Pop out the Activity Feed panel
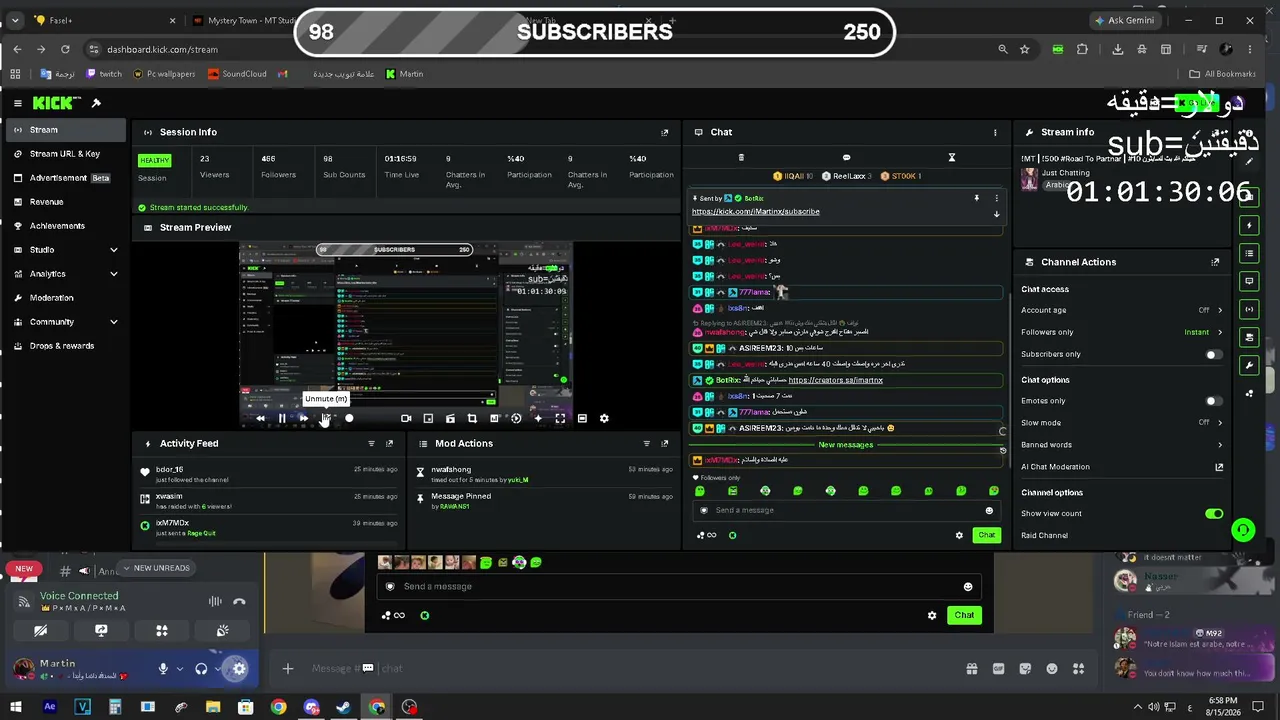 390,444
